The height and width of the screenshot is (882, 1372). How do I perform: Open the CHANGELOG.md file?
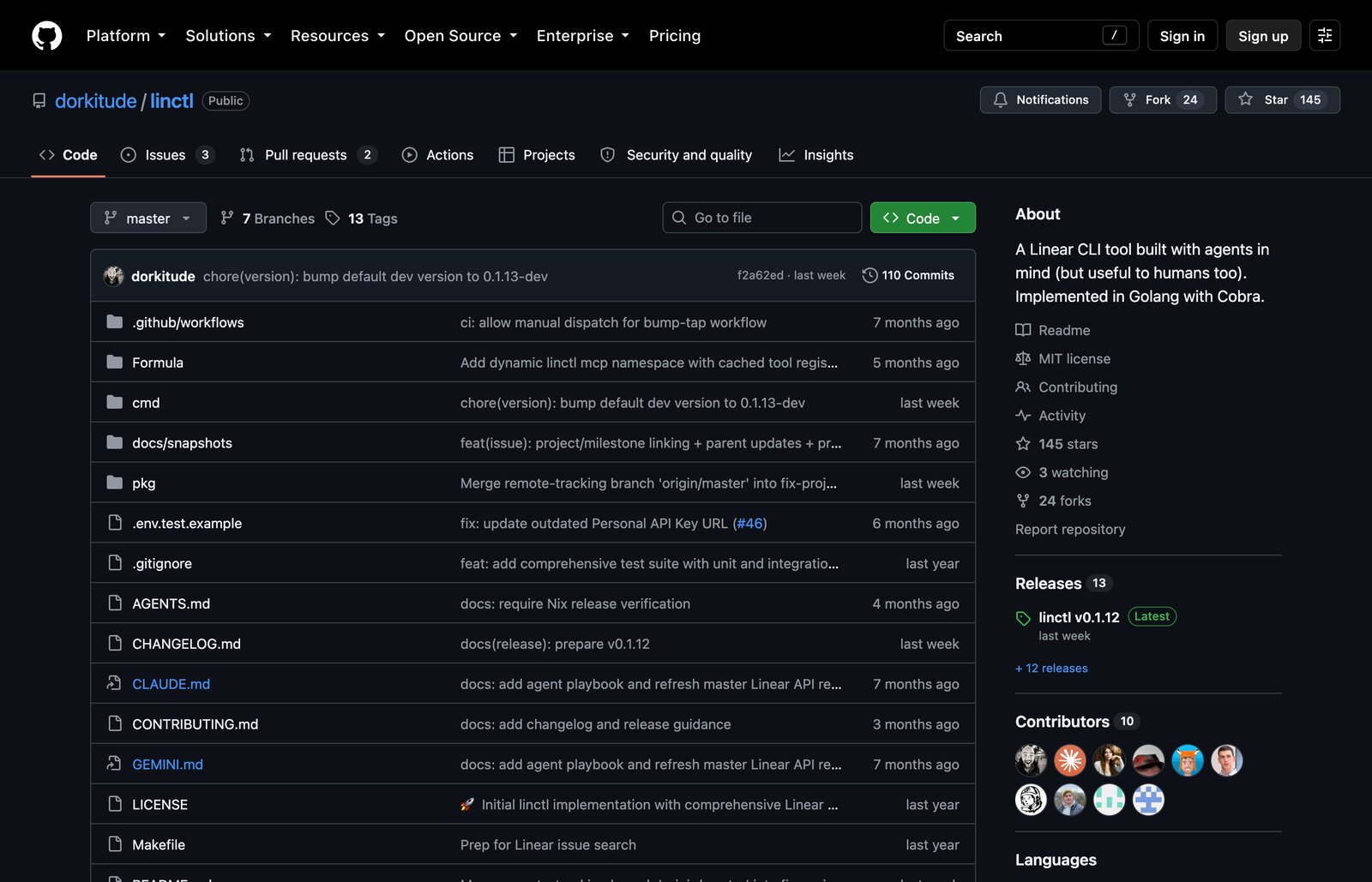(x=186, y=644)
